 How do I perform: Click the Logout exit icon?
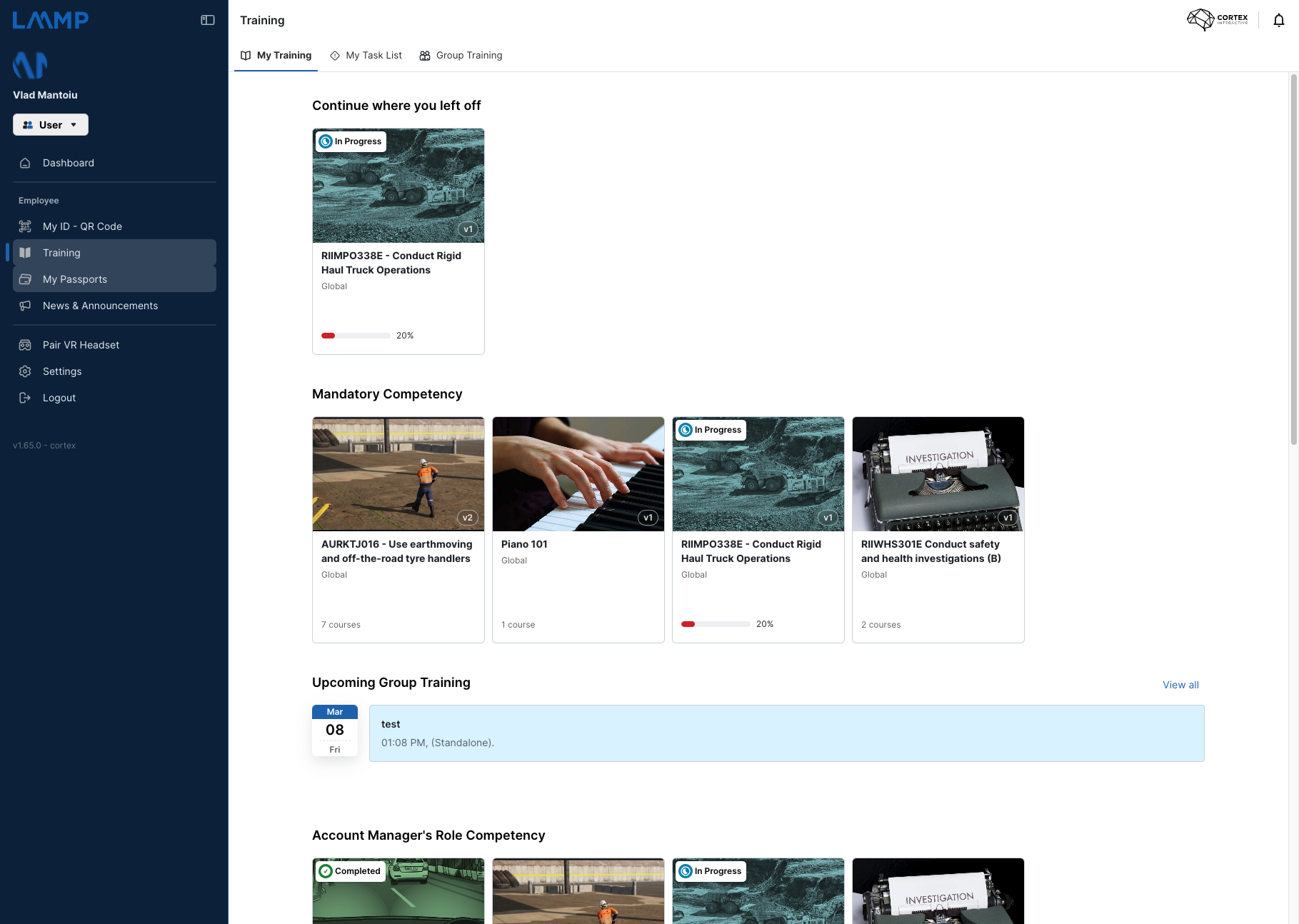pyautogui.click(x=25, y=398)
